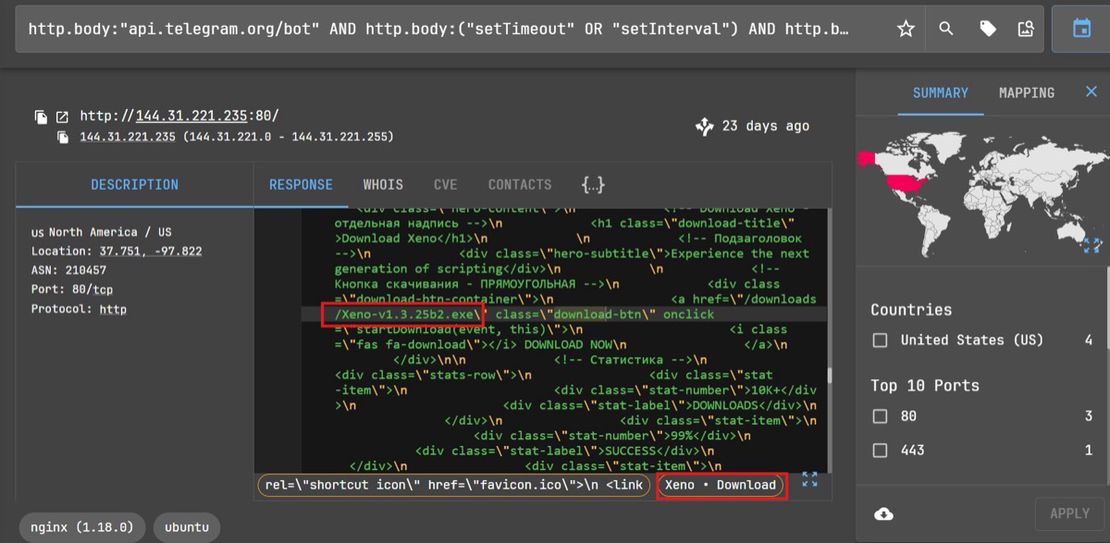The image size is (1110, 543).
Task: Click the nginx (1.18.0) tag
Action: coord(82,527)
